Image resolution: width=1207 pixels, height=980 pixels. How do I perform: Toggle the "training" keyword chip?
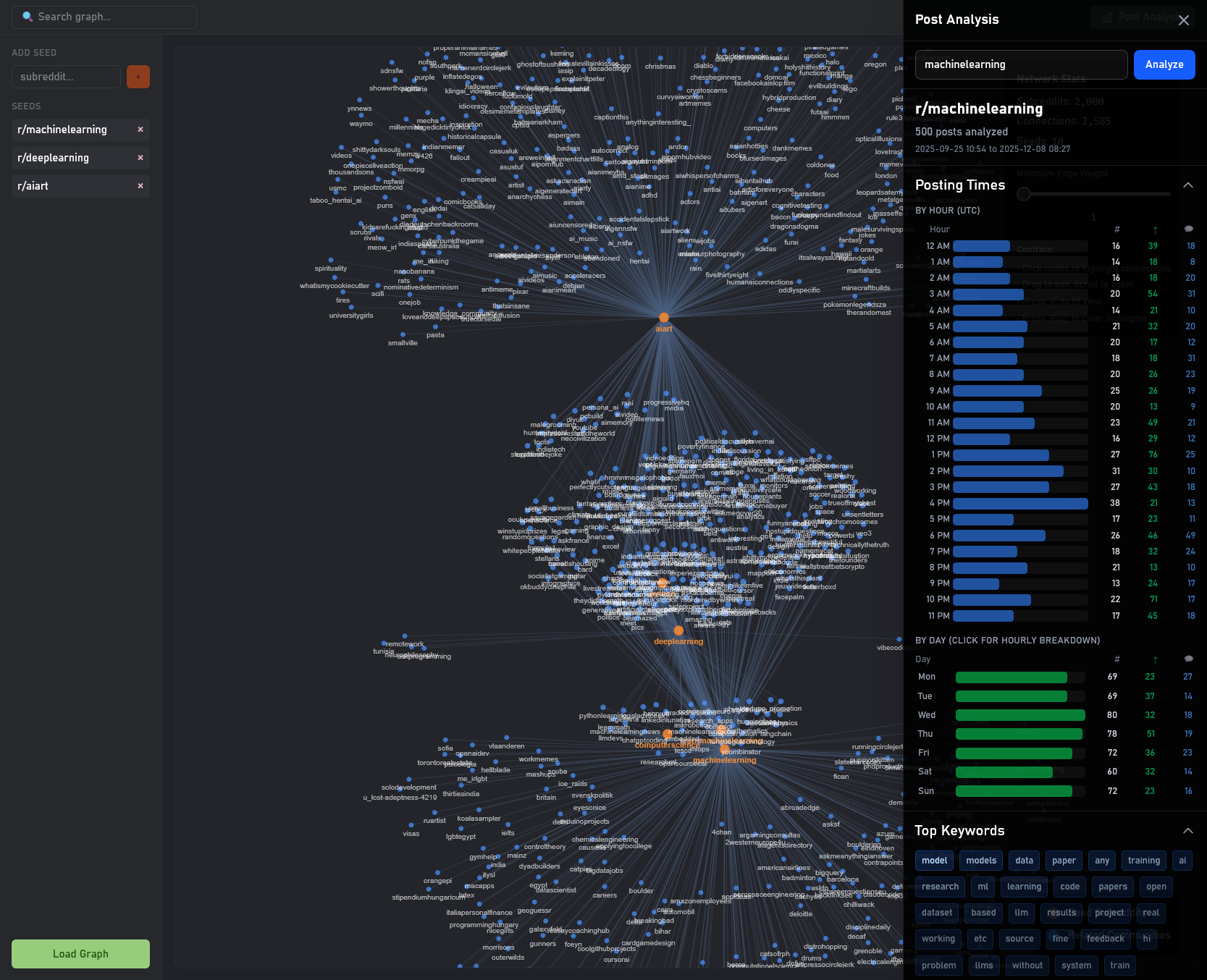coord(1144,861)
